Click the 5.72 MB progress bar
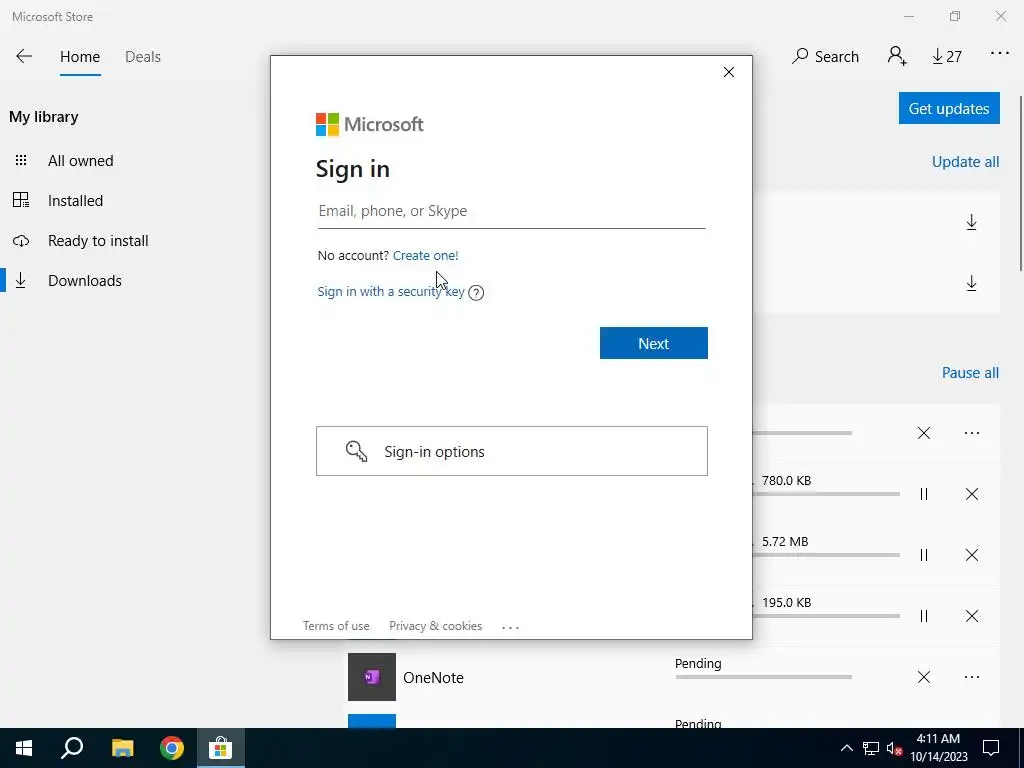The image size is (1024, 768). (x=826, y=555)
